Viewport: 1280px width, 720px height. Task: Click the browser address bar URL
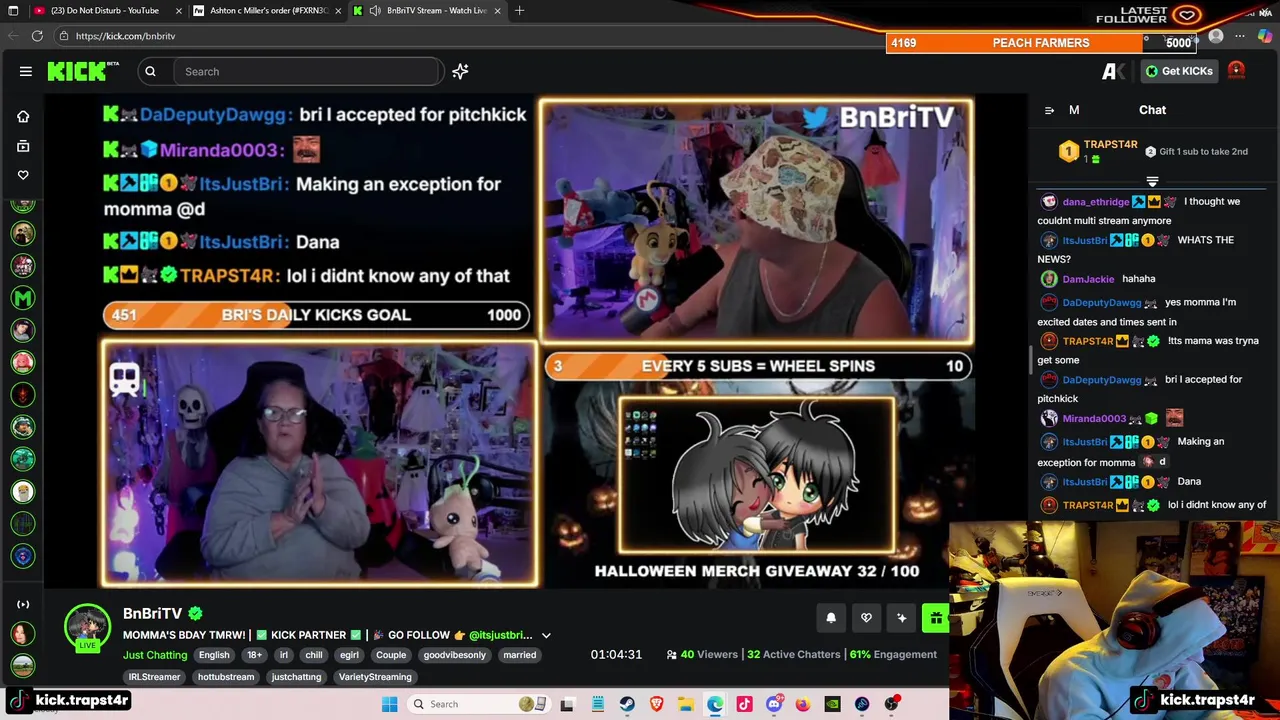pos(125,36)
